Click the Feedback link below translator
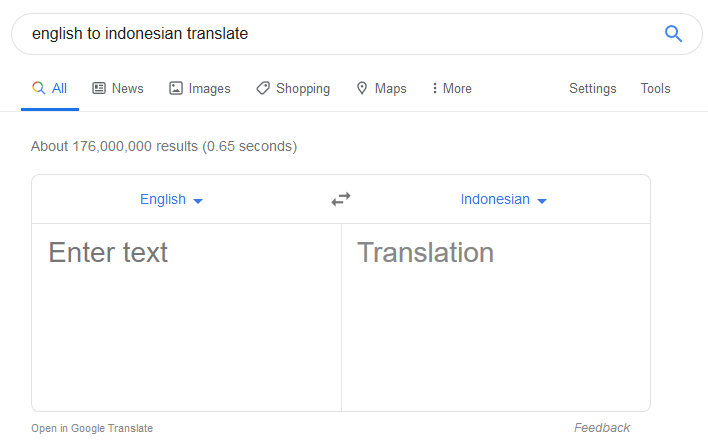 coord(602,427)
